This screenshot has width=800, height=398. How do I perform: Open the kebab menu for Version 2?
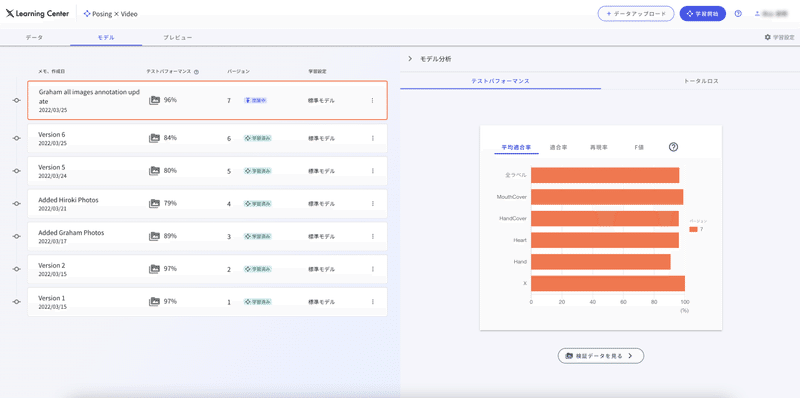(372, 269)
